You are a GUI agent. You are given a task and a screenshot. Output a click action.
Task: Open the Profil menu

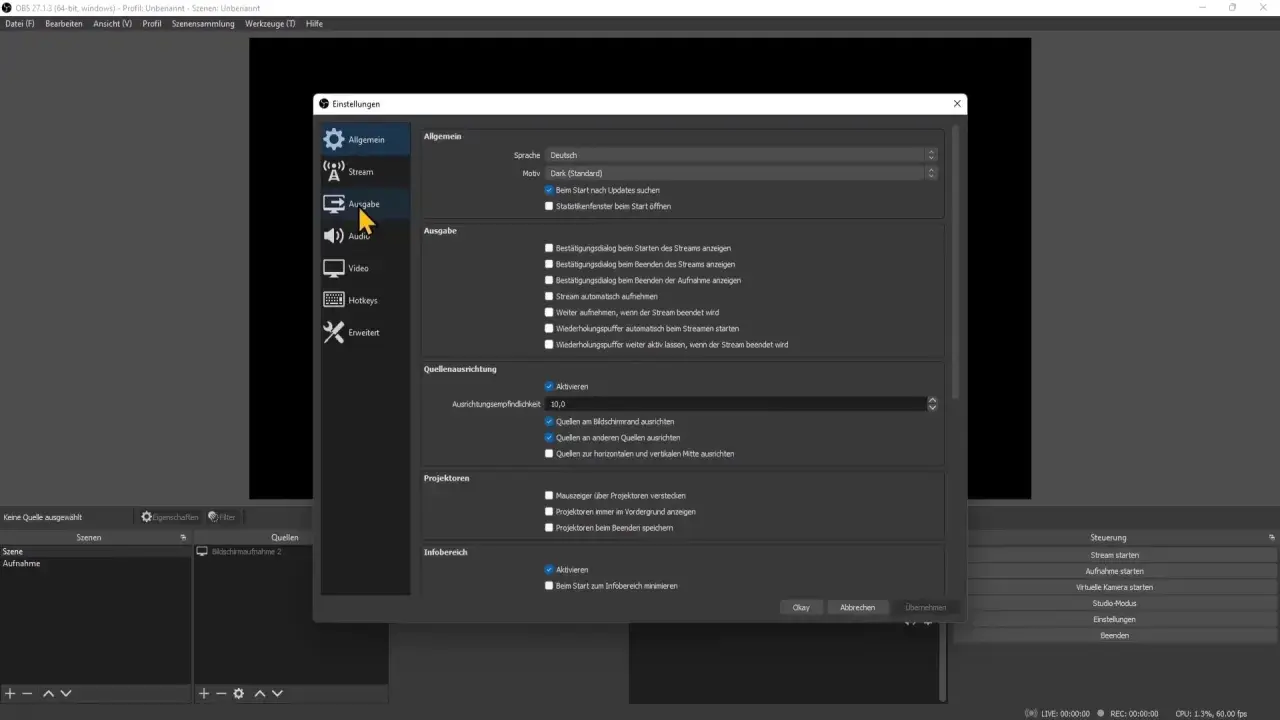click(152, 23)
